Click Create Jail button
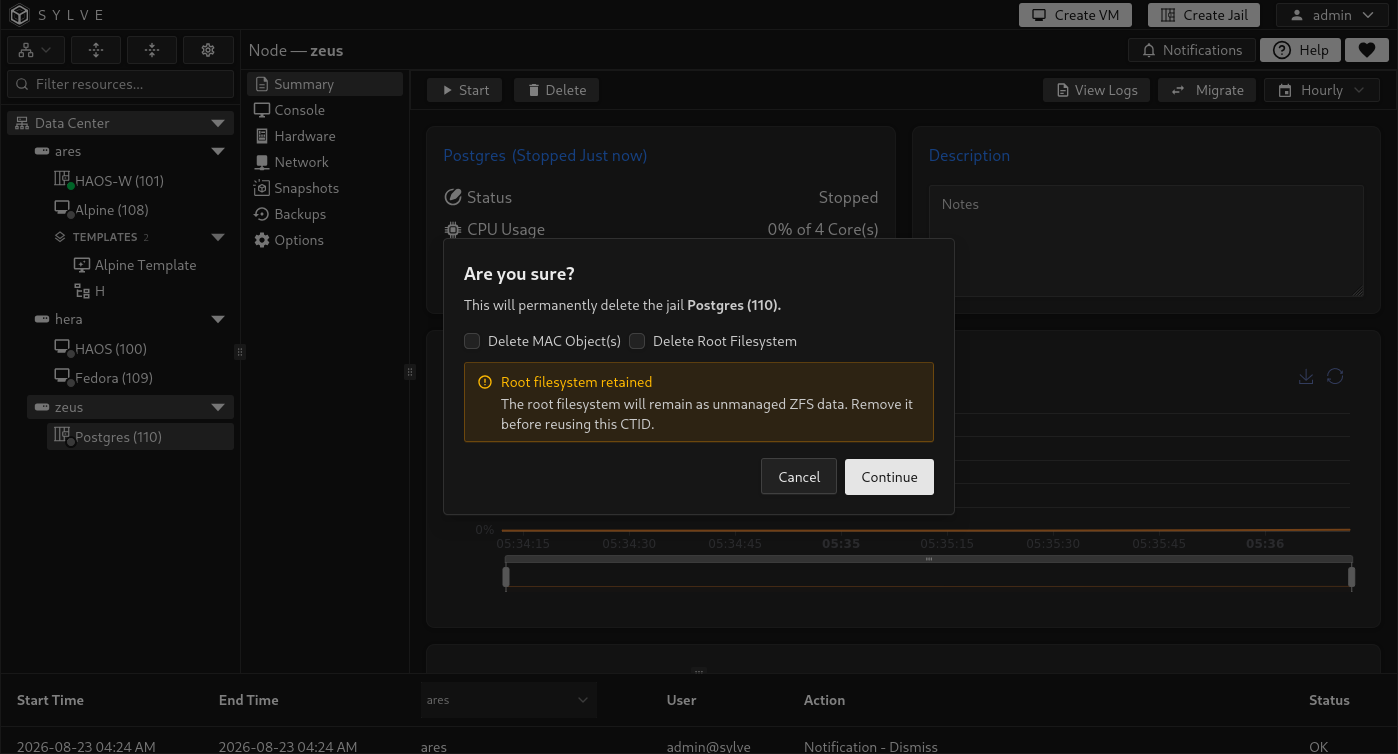 point(1204,15)
